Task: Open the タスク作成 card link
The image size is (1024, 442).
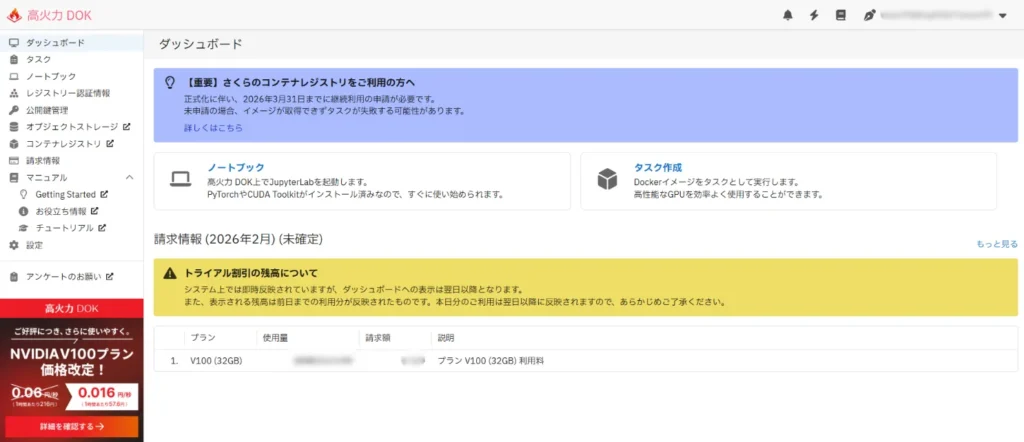Action: 658,168
